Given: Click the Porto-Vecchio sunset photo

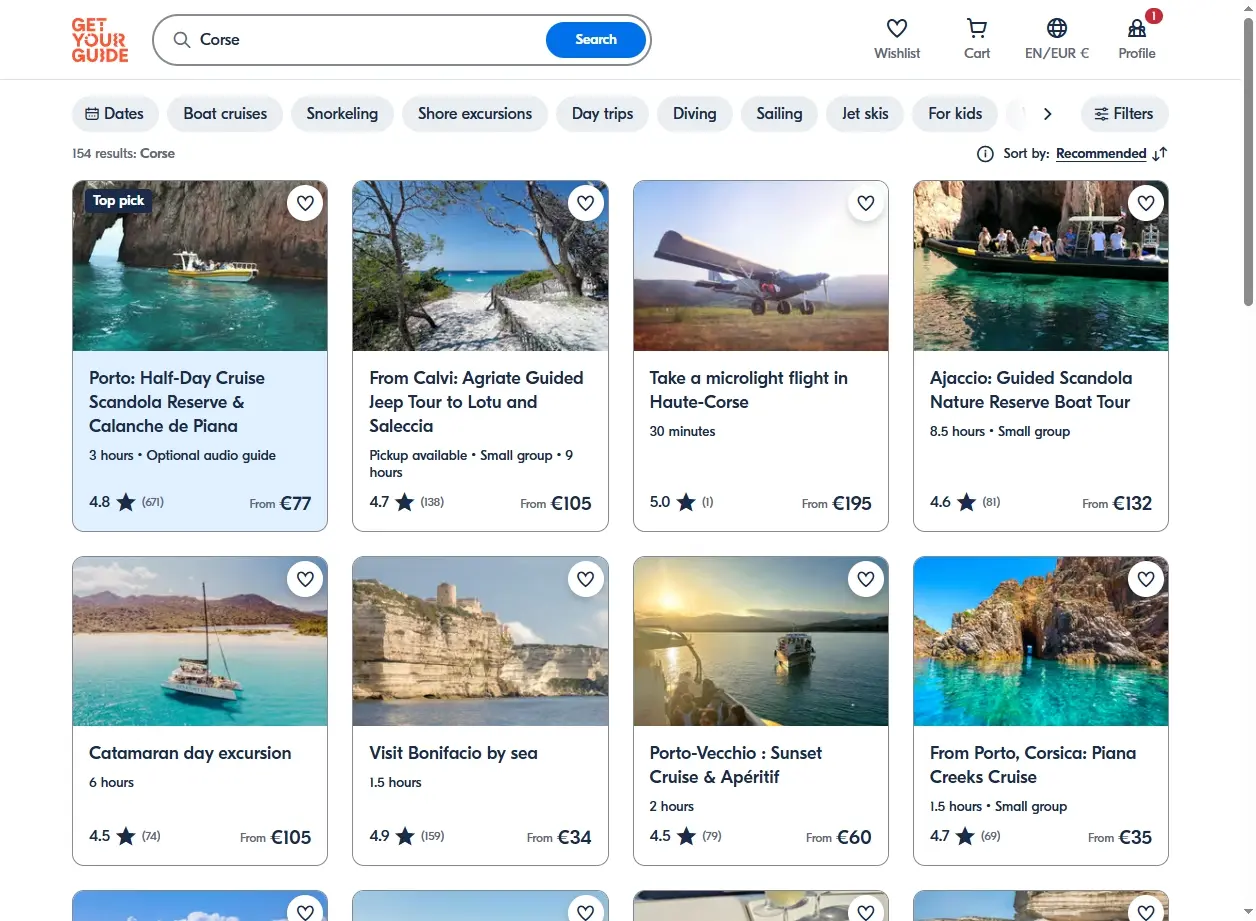Looking at the screenshot, I should (761, 641).
